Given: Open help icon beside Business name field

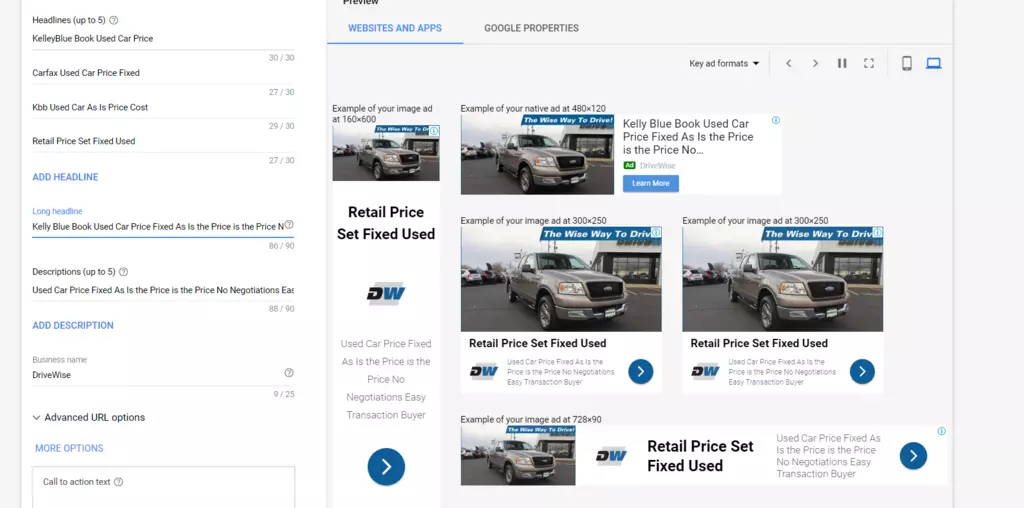Looking at the screenshot, I should [289, 373].
